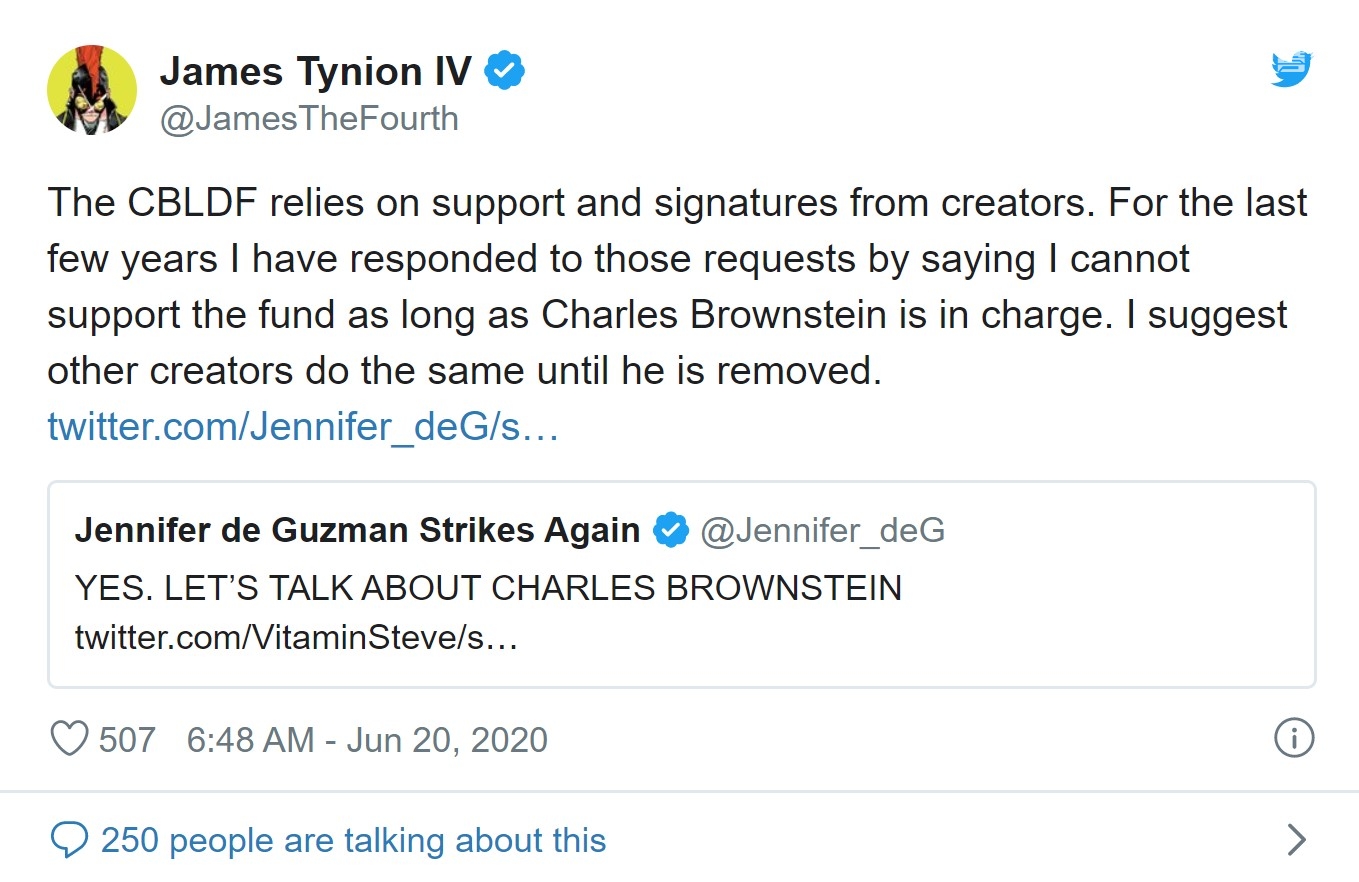Click '250 people are talking about this'
The height and width of the screenshot is (882, 1359).
[x=353, y=839]
